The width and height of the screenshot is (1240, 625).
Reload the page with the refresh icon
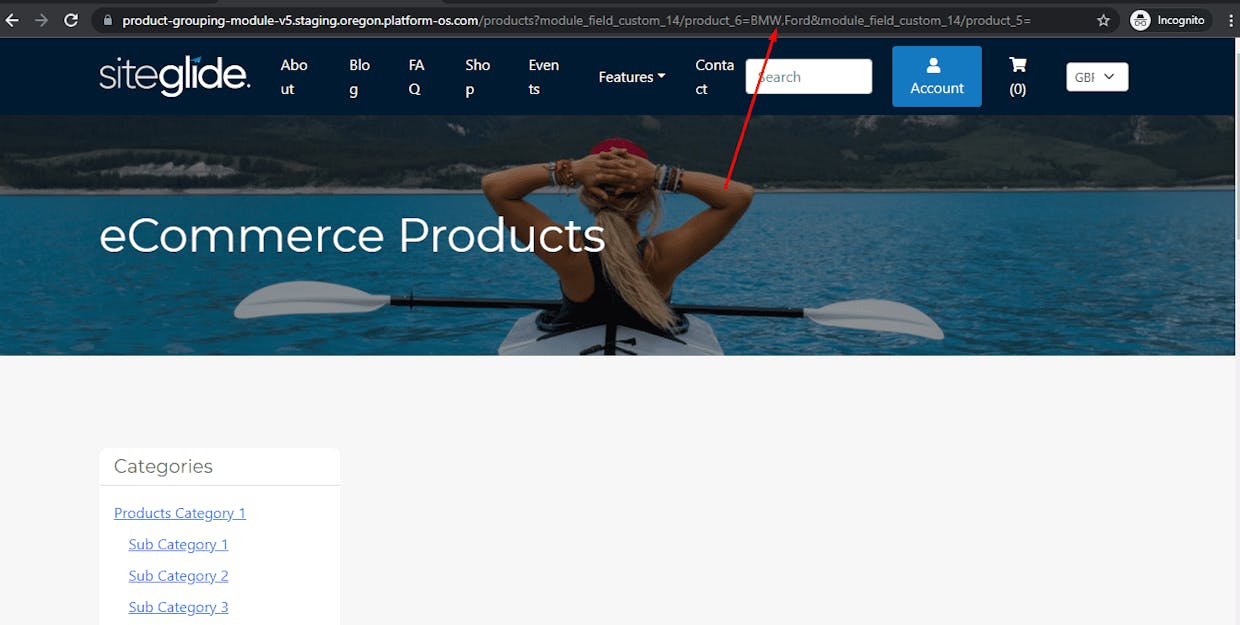tap(71, 20)
